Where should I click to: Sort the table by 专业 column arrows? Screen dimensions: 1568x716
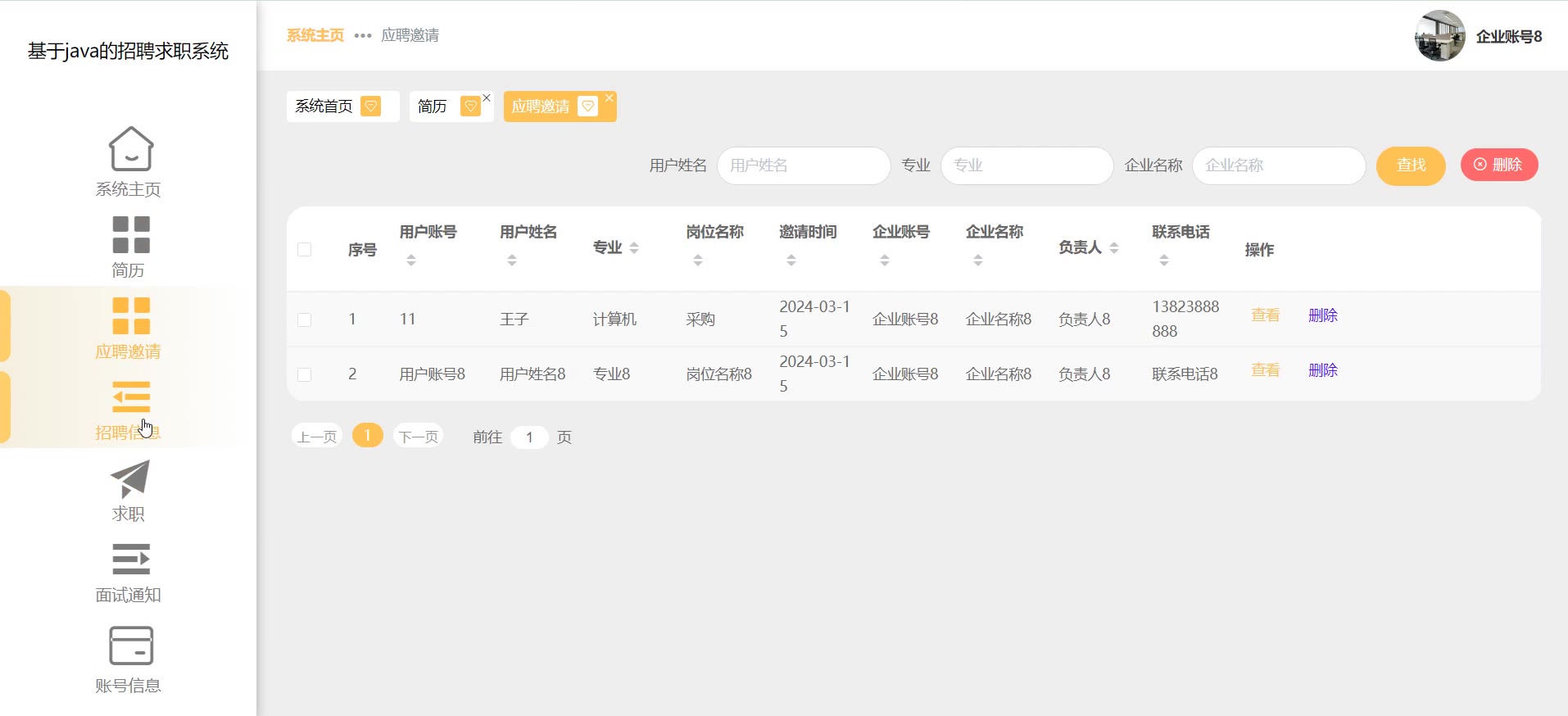(634, 248)
